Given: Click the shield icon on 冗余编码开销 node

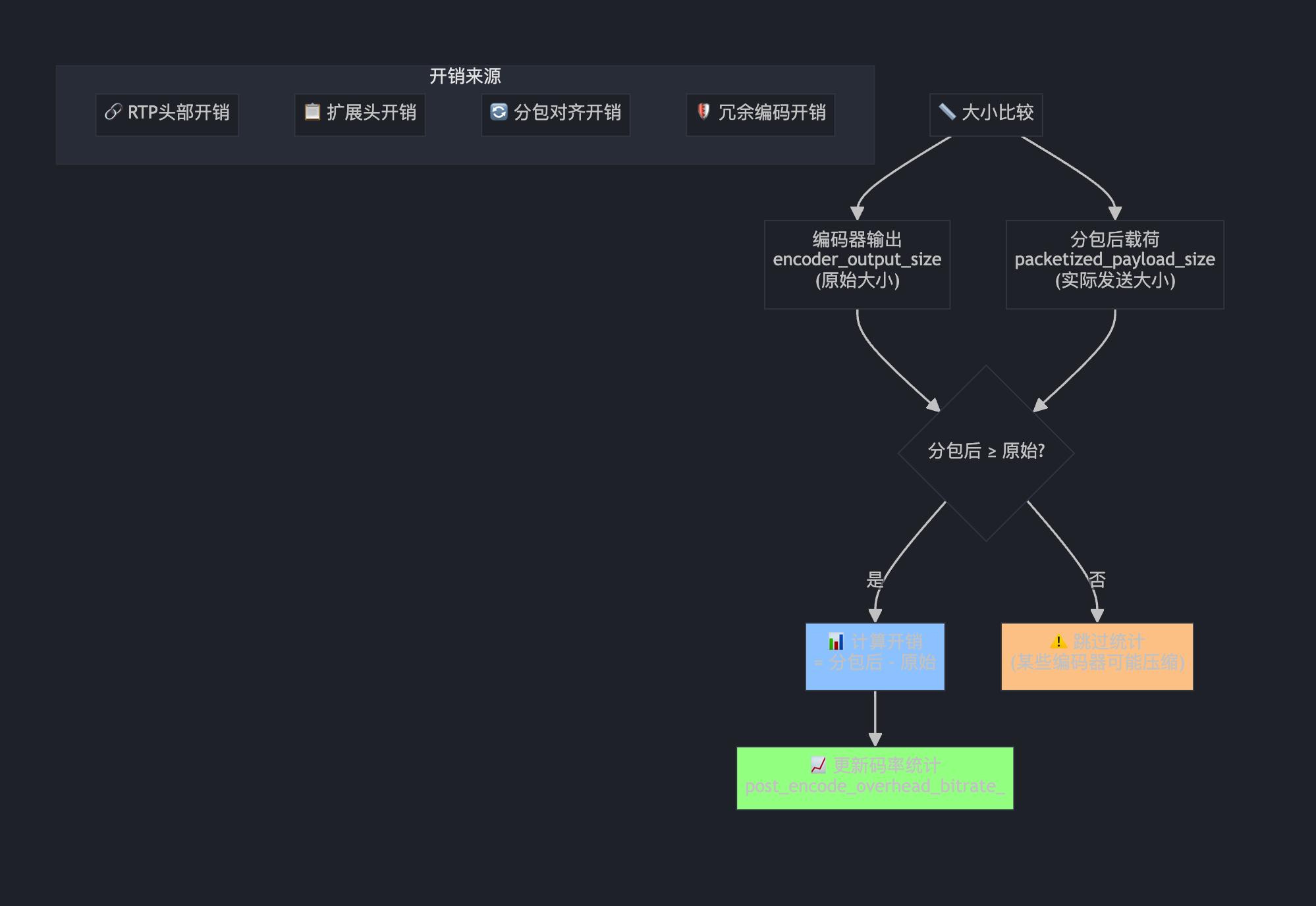Looking at the screenshot, I should [x=702, y=113].
